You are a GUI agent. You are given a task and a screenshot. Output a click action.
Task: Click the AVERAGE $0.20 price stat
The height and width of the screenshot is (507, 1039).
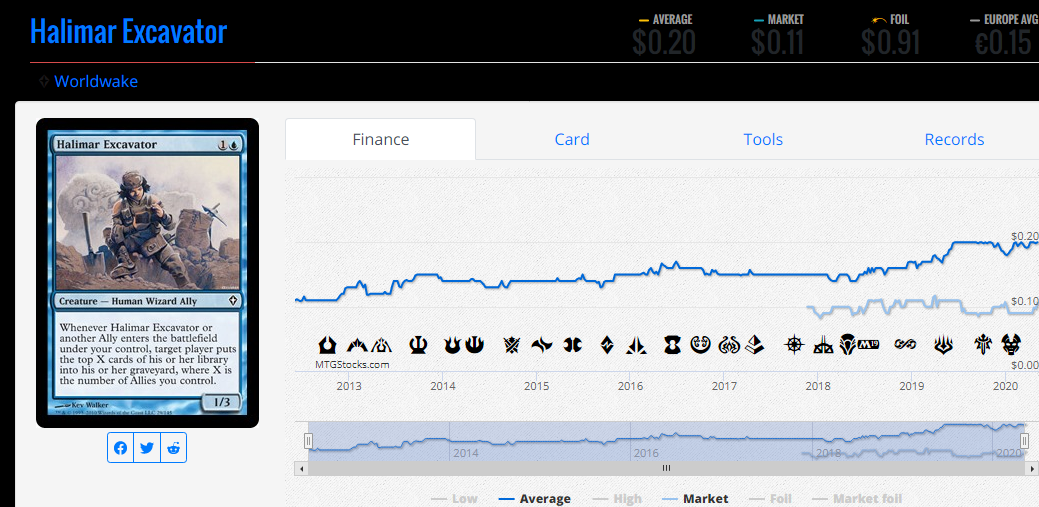click(x=664, y=33)
